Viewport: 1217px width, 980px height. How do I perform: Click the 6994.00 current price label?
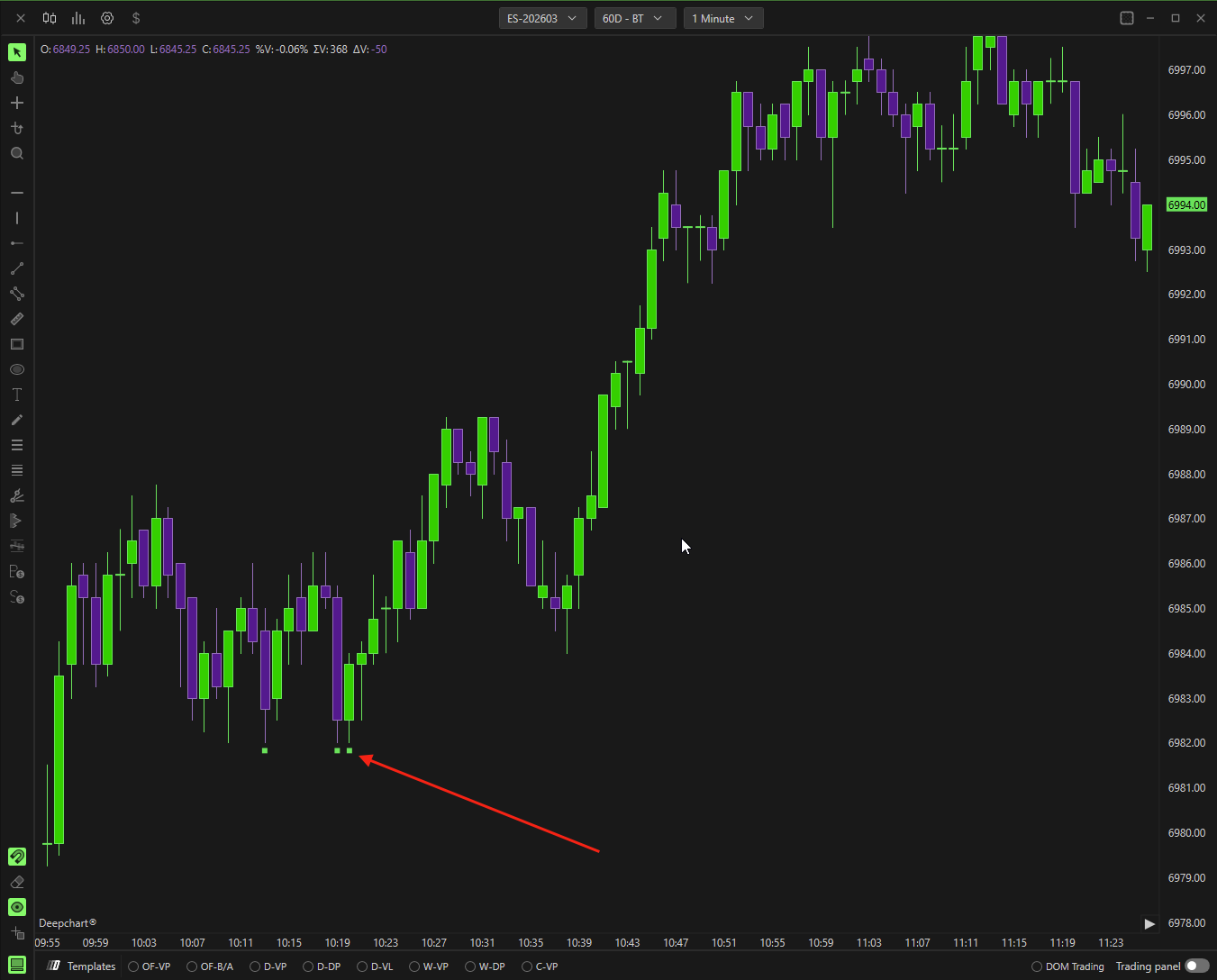click(1186, 205)
